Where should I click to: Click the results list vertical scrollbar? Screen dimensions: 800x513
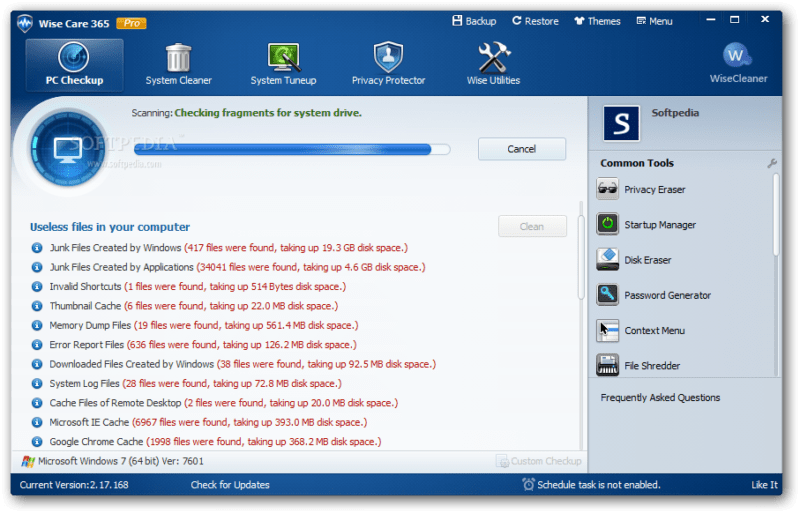[x=581, y=258]
